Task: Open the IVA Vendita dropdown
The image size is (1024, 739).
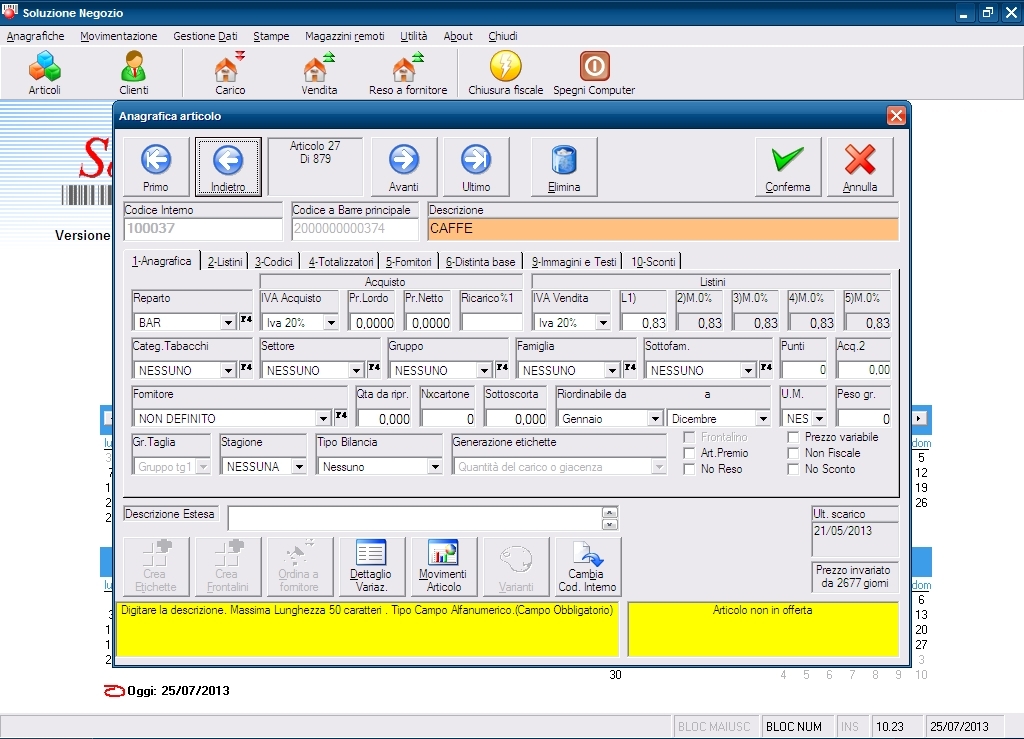Action: tap(603, 322)
